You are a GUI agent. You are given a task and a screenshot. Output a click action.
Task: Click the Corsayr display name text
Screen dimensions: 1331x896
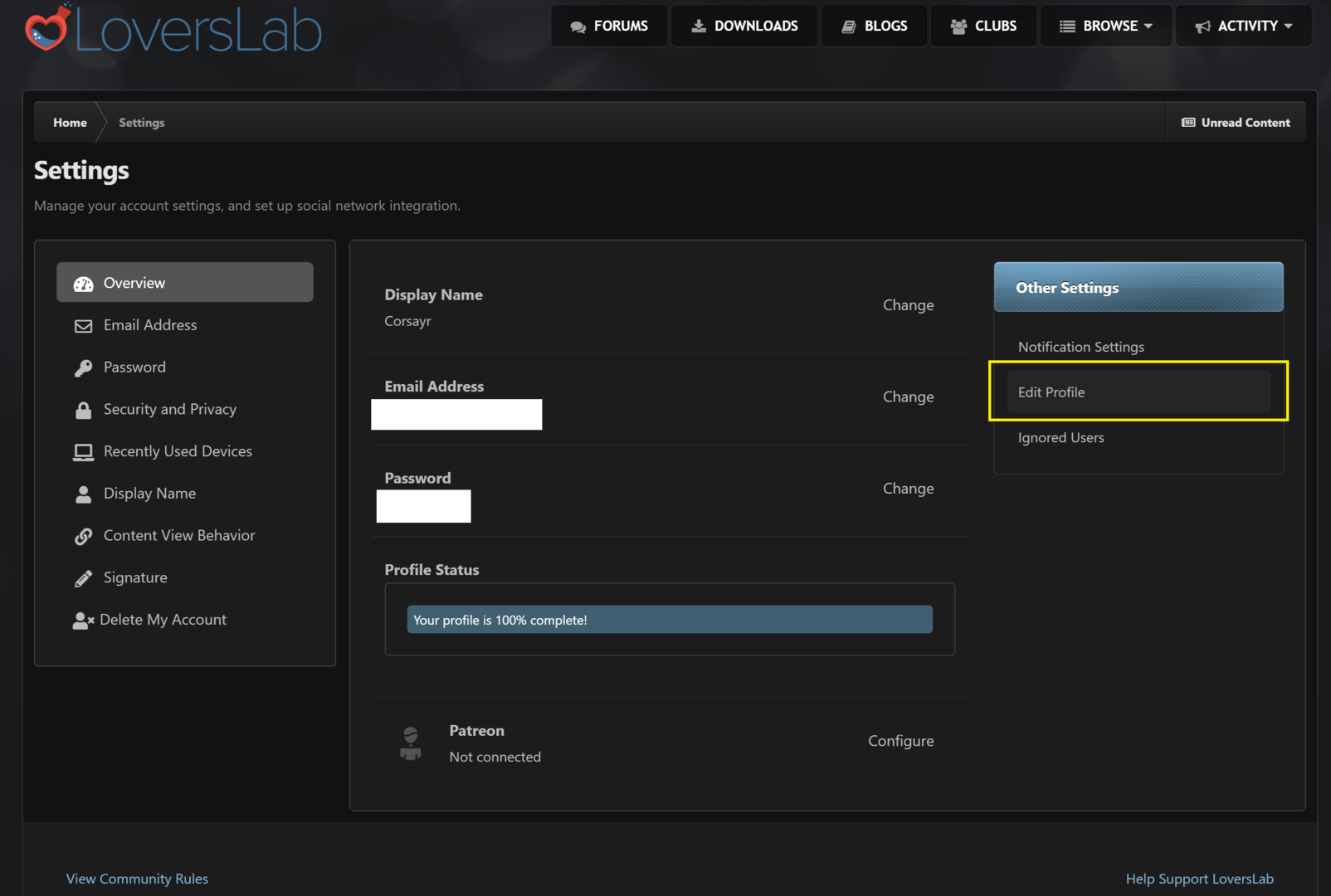[x=407, y=321]
